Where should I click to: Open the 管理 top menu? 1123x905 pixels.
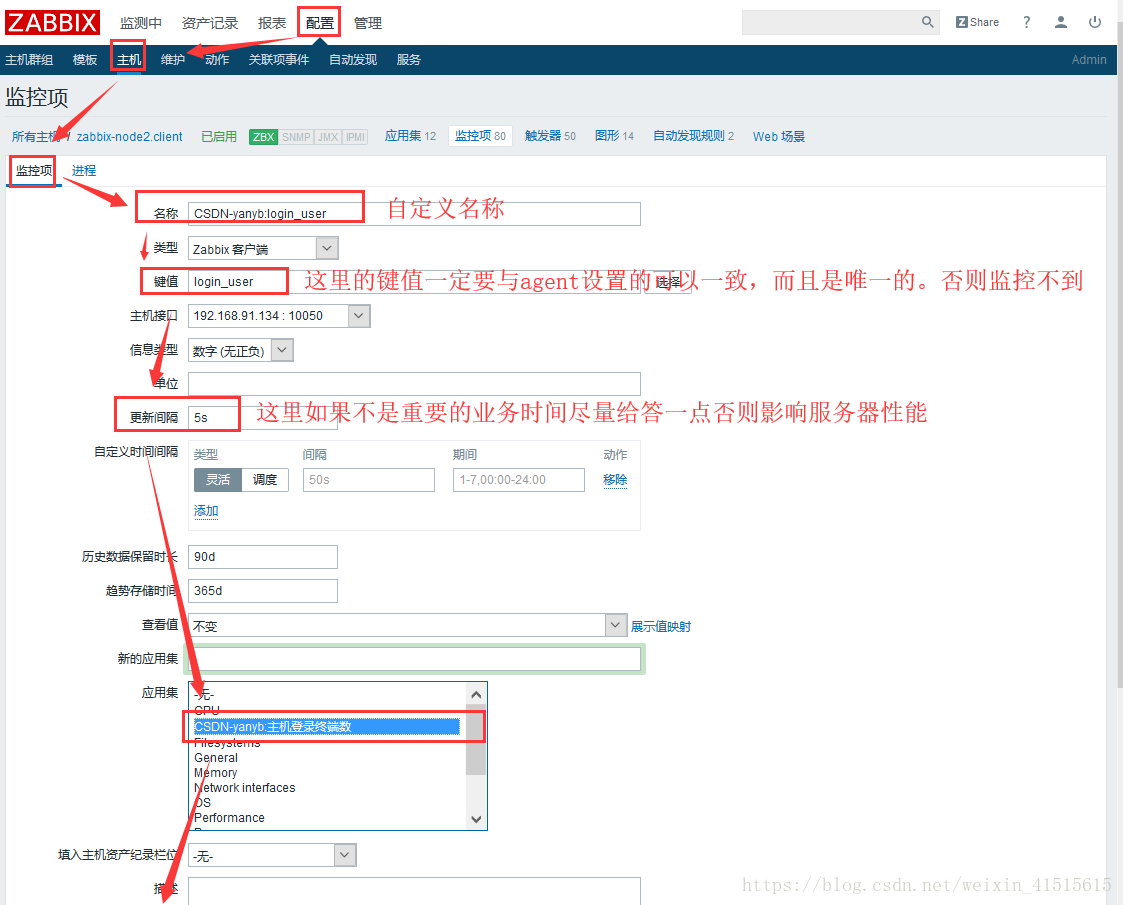(367, 23)
